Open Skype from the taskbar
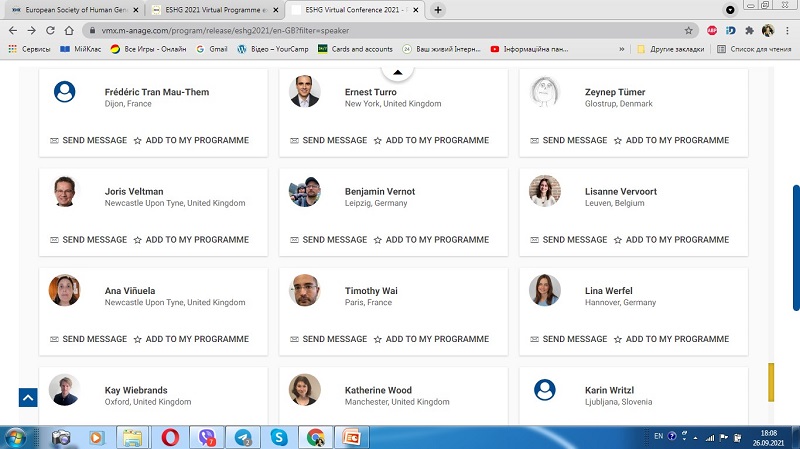800x449 pixels. coord(279,437)
